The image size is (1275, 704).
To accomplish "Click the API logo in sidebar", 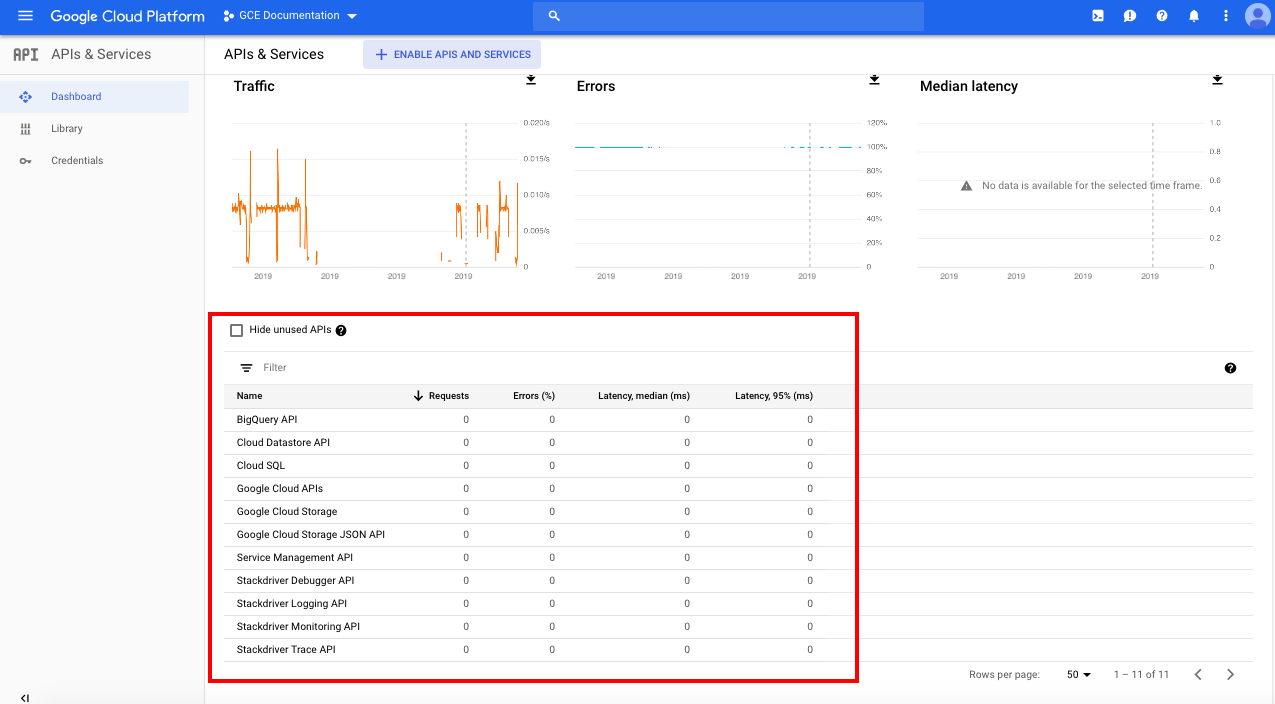I will [x=25, y=55].
